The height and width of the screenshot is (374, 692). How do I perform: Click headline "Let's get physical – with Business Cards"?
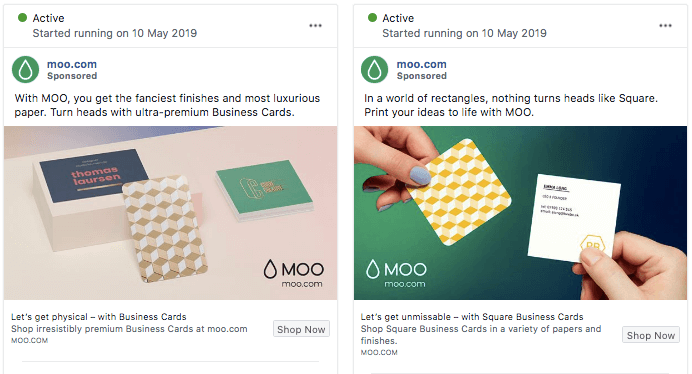[99, 317]
